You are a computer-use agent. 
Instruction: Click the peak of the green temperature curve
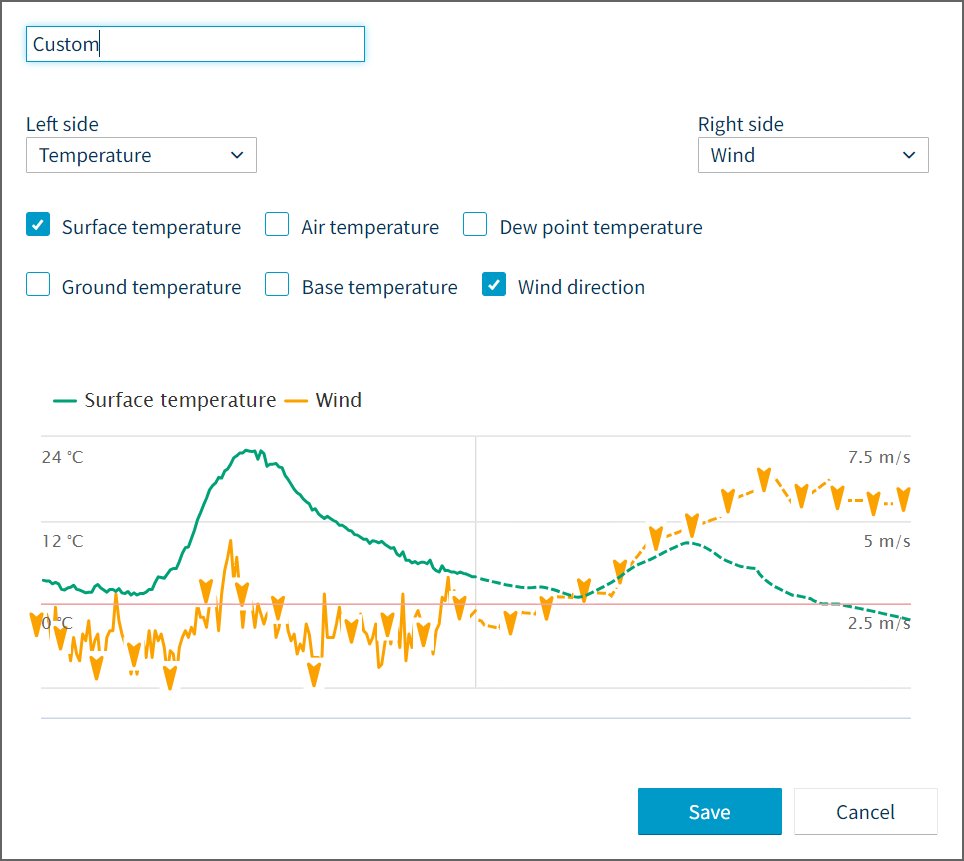pos(250,452)
